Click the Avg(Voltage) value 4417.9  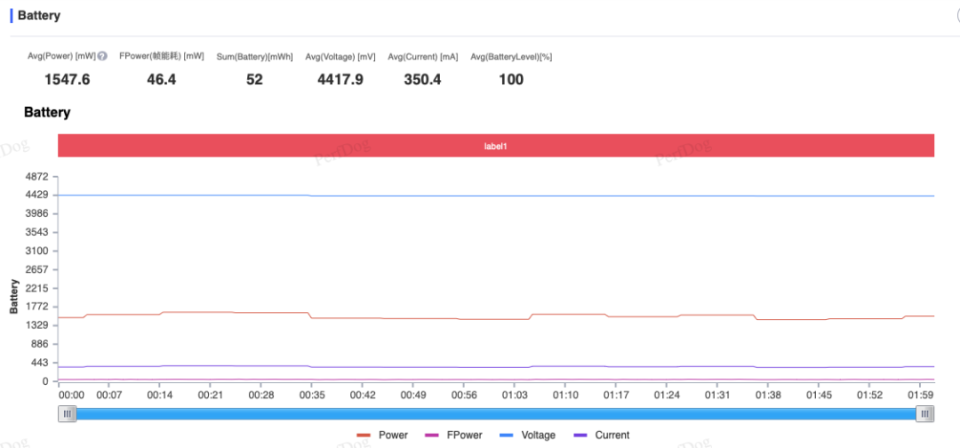click(340, 80)
